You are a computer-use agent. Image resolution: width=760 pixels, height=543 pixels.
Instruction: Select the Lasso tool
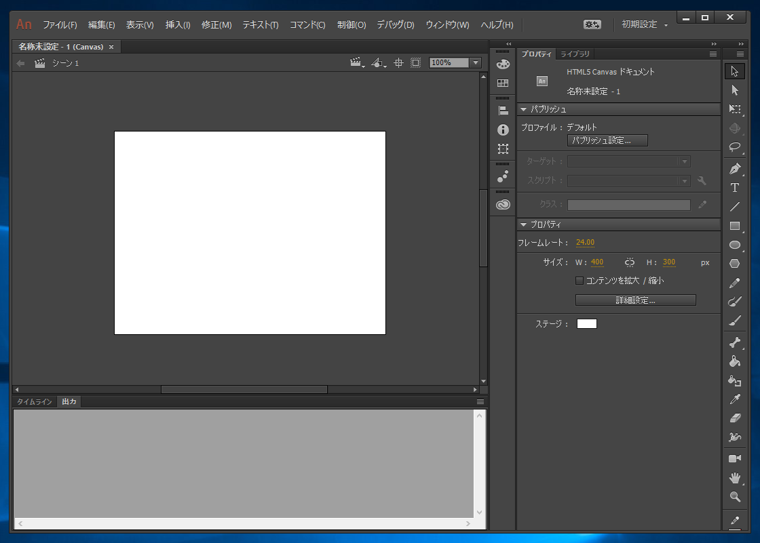(735, 147)
